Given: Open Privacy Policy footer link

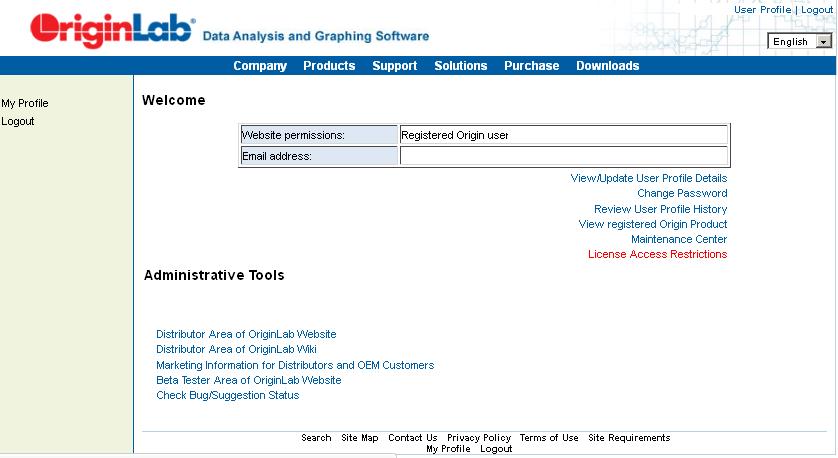Looking at the screenshot, I should [479, 438].
